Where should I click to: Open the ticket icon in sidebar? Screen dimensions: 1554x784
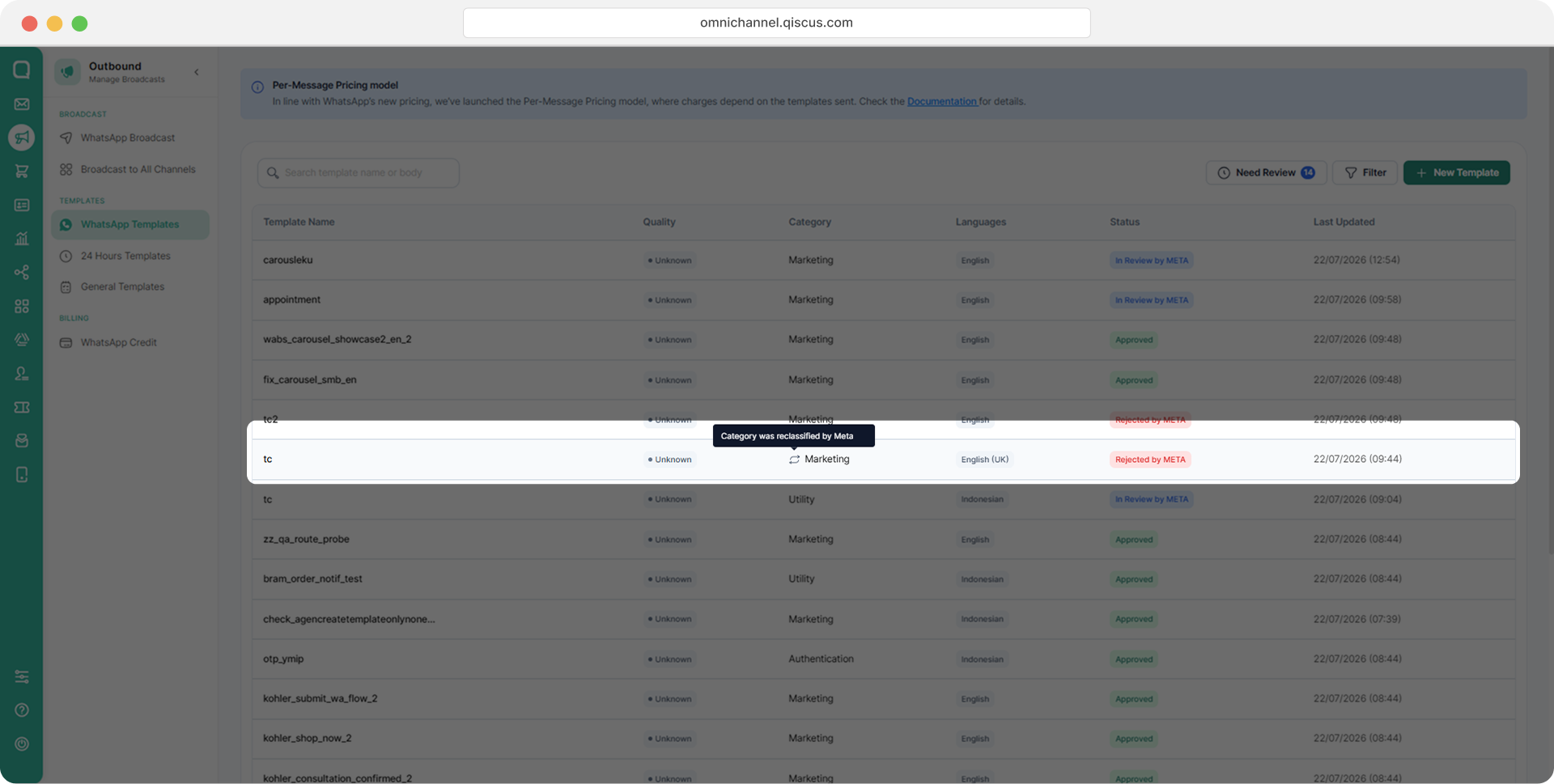tap(22, 407)
